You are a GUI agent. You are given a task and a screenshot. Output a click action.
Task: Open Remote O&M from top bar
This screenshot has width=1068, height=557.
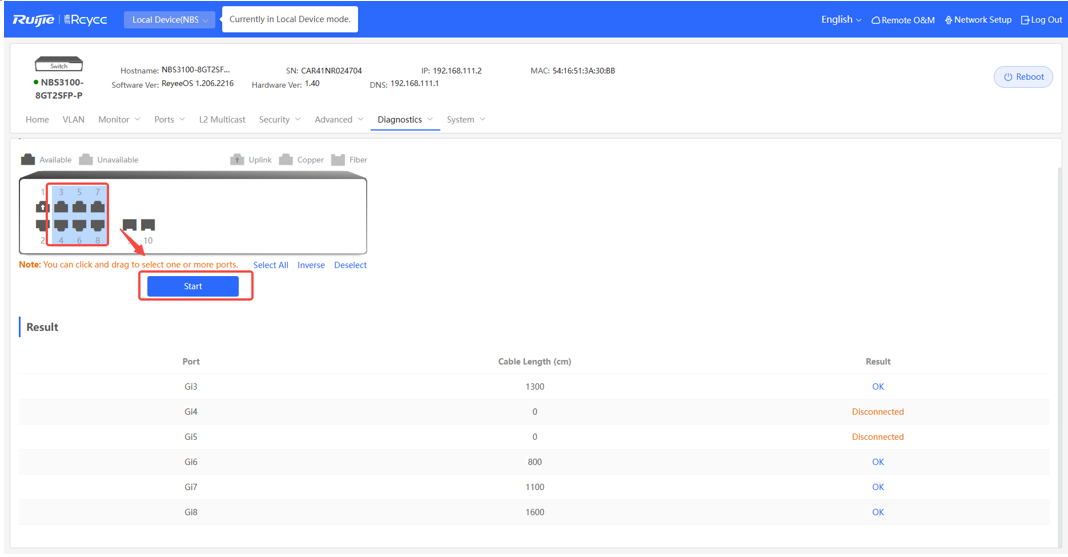click(903, 20)
